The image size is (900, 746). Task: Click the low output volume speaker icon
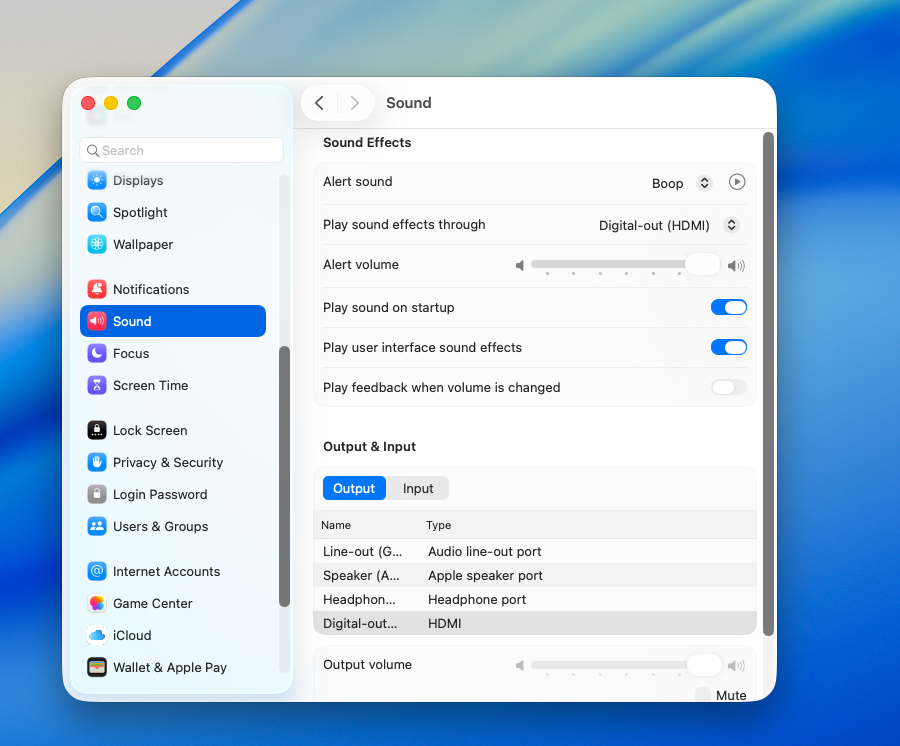coord(519,666)
